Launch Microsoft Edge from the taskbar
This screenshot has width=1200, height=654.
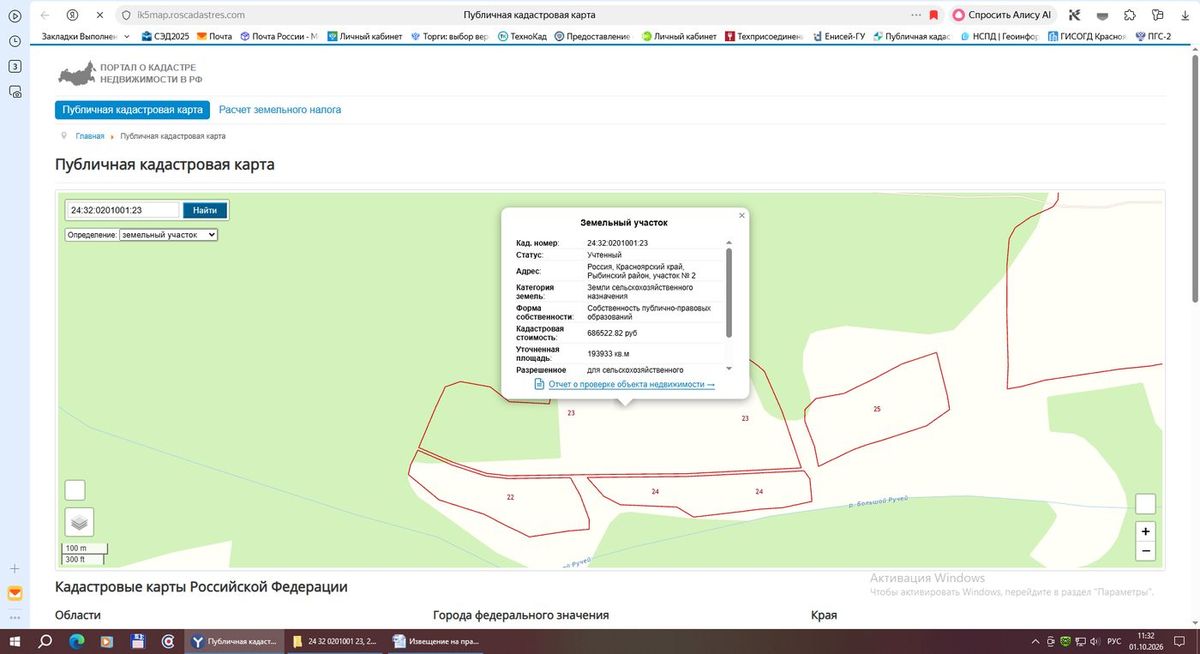pyautogui.click(x=77, y=641)
